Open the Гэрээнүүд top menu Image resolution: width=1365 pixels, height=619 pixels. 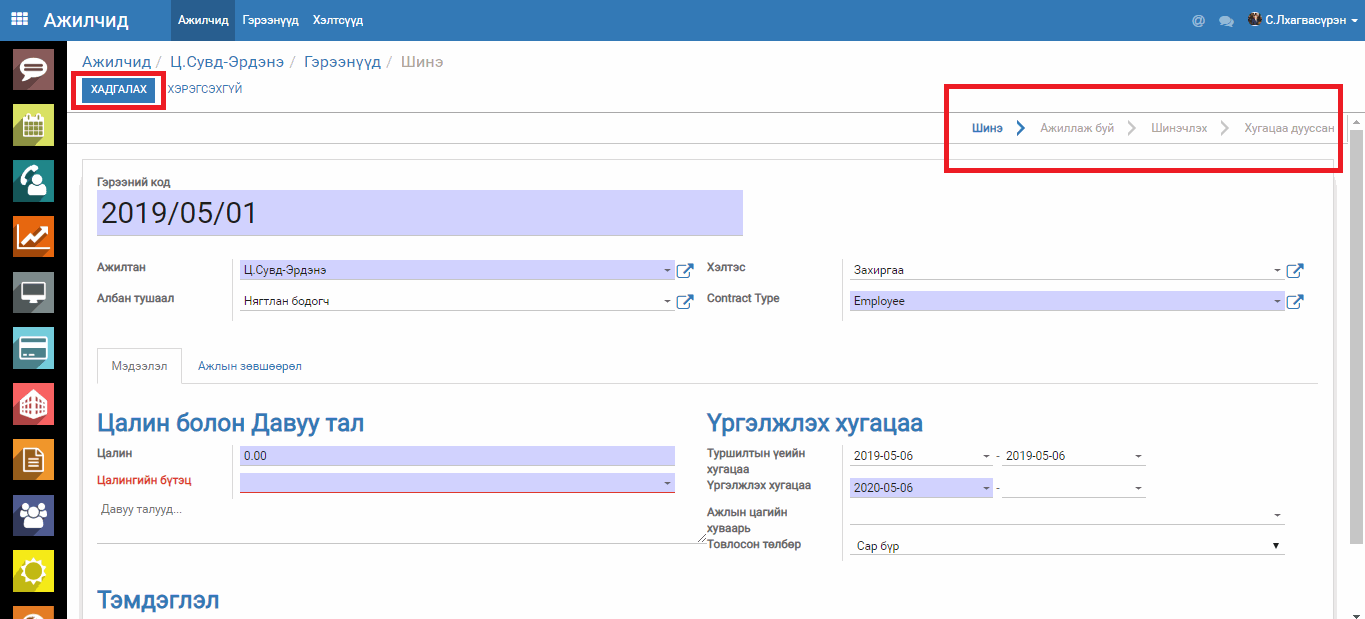point(270,20)
